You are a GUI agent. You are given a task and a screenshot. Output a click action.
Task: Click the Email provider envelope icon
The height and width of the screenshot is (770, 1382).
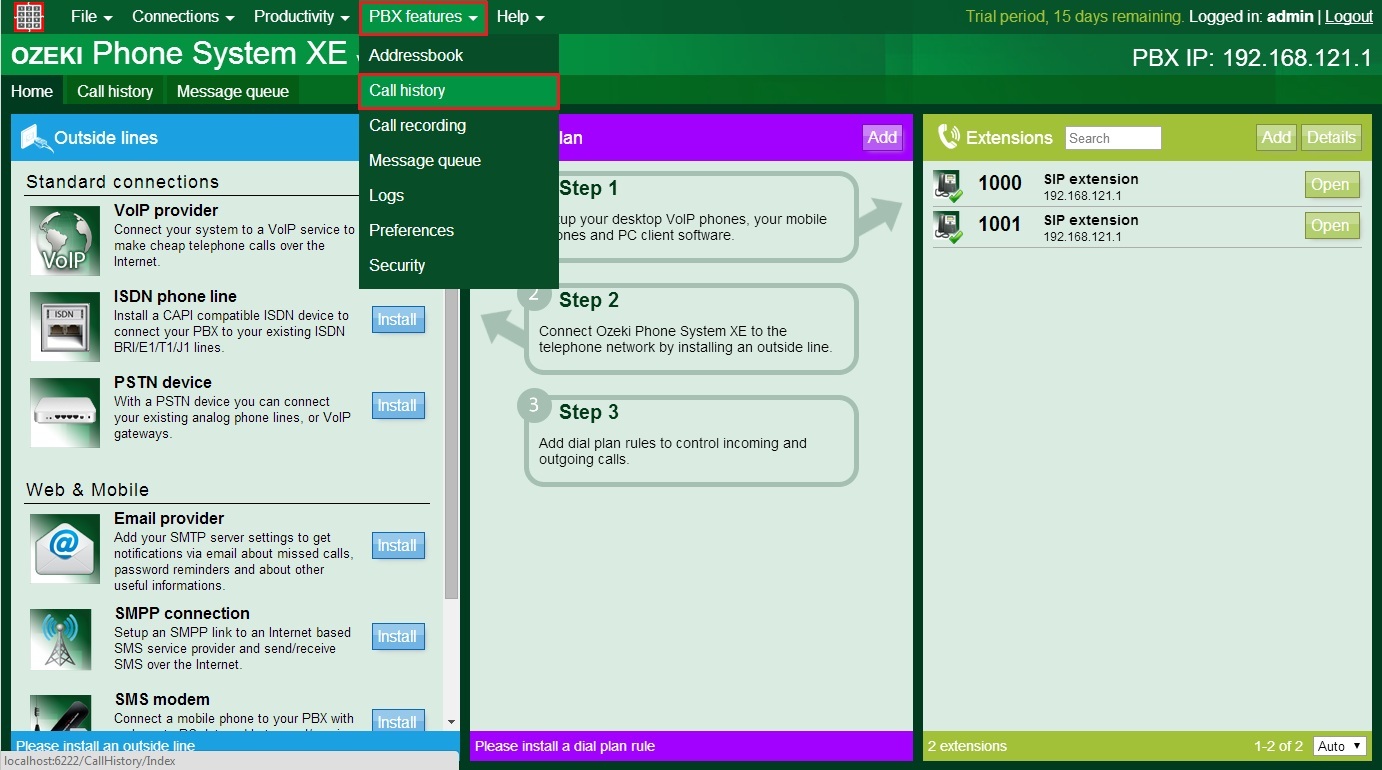65,548
